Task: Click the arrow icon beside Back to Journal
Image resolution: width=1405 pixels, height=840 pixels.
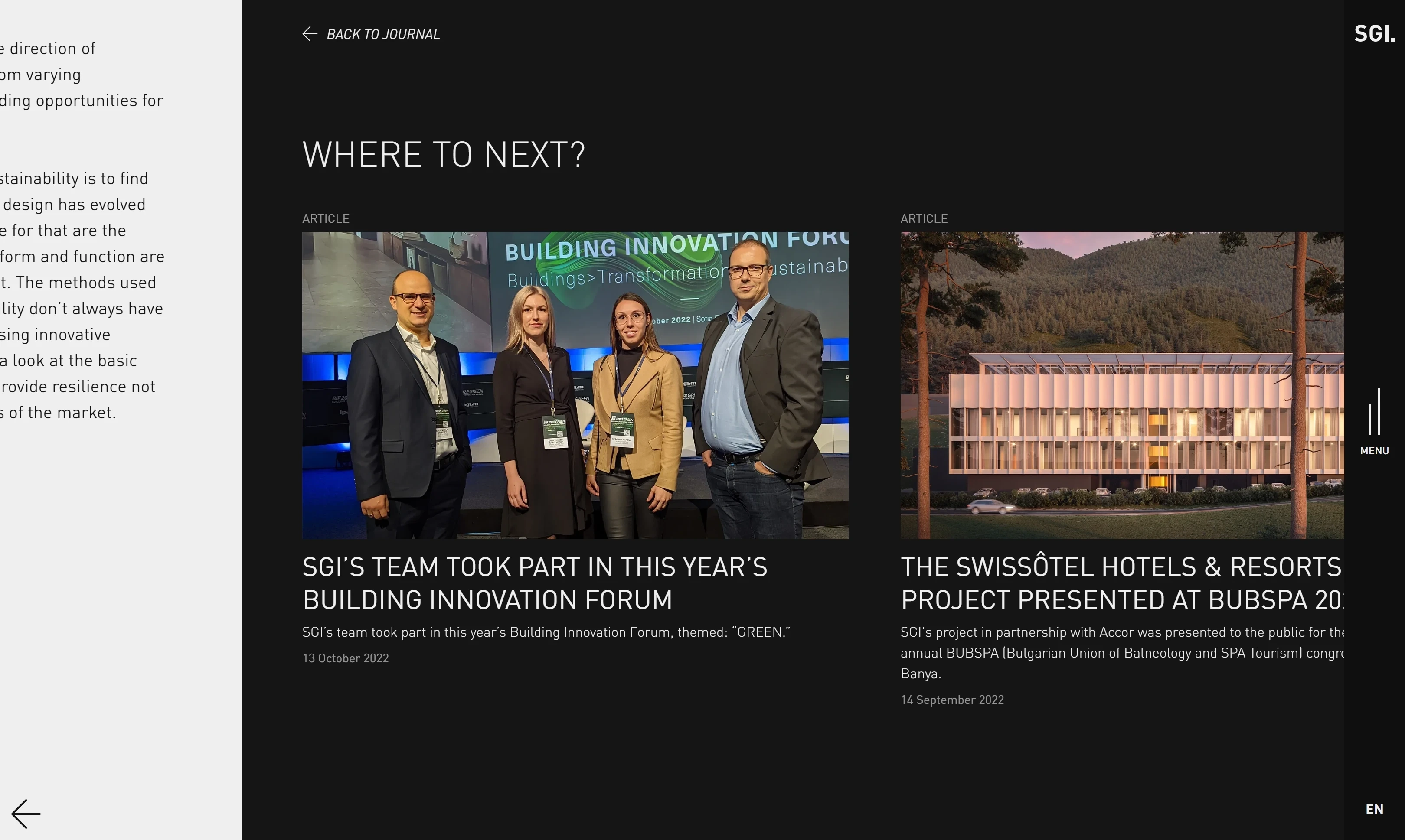Action: [x=310, y=34]
